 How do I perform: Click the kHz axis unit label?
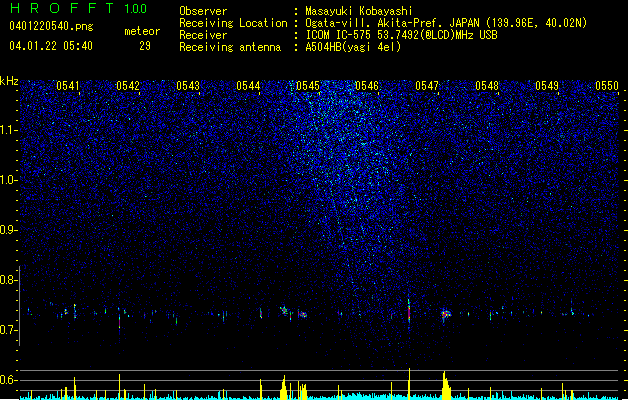click(x=9, y=81)
